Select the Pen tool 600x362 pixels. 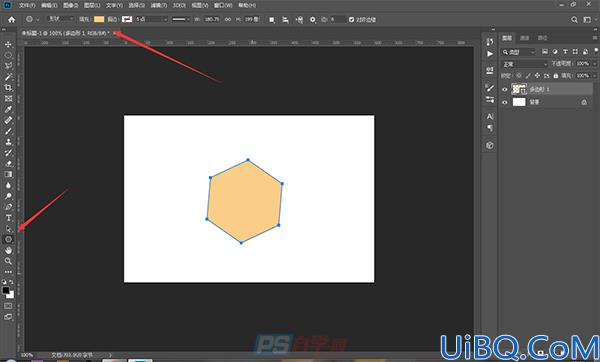[x=8, y=207]
